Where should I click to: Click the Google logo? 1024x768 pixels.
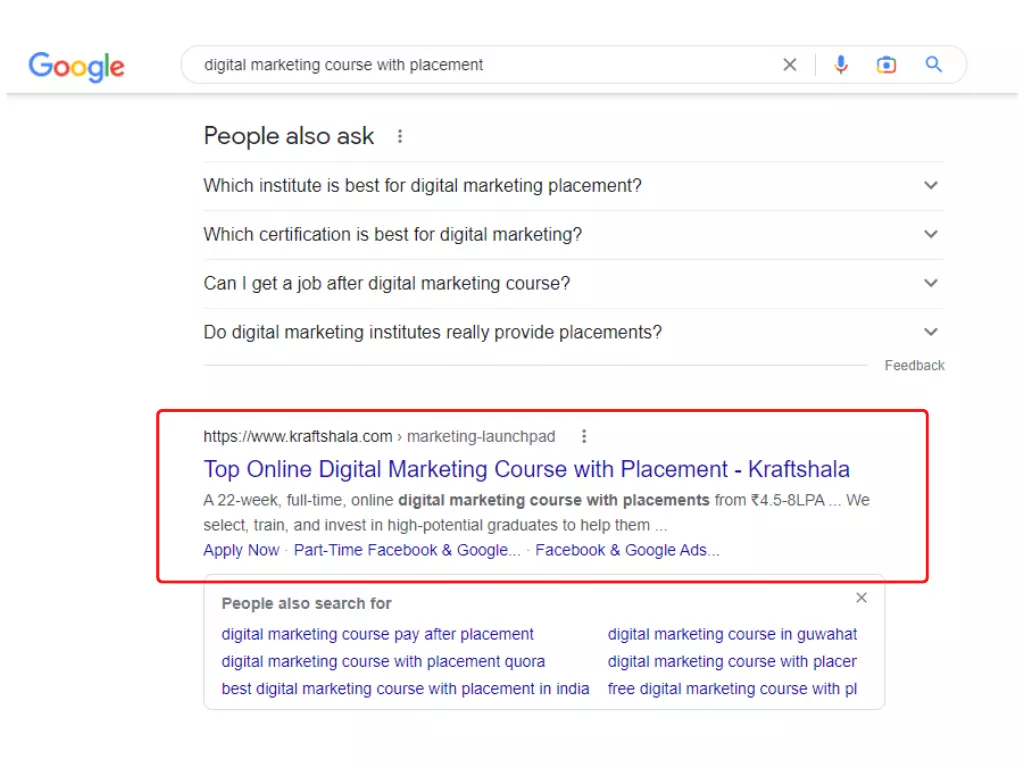[x=76, y=66]
